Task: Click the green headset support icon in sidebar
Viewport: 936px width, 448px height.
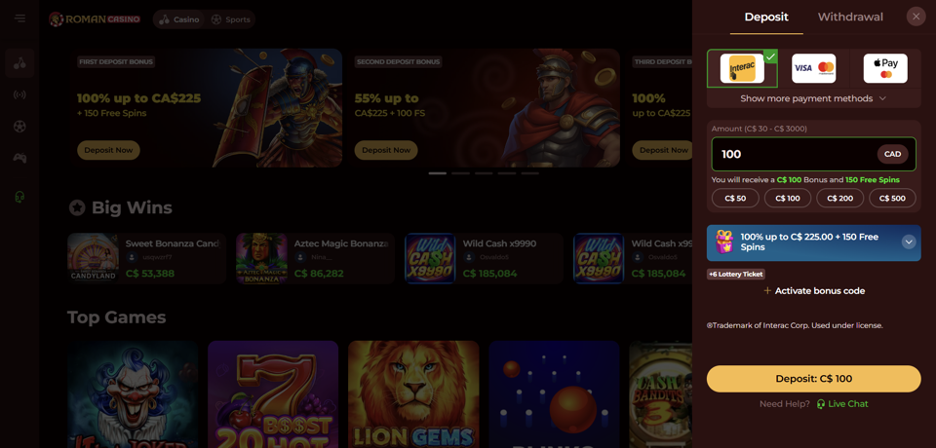Action: (x=20, y=197)
